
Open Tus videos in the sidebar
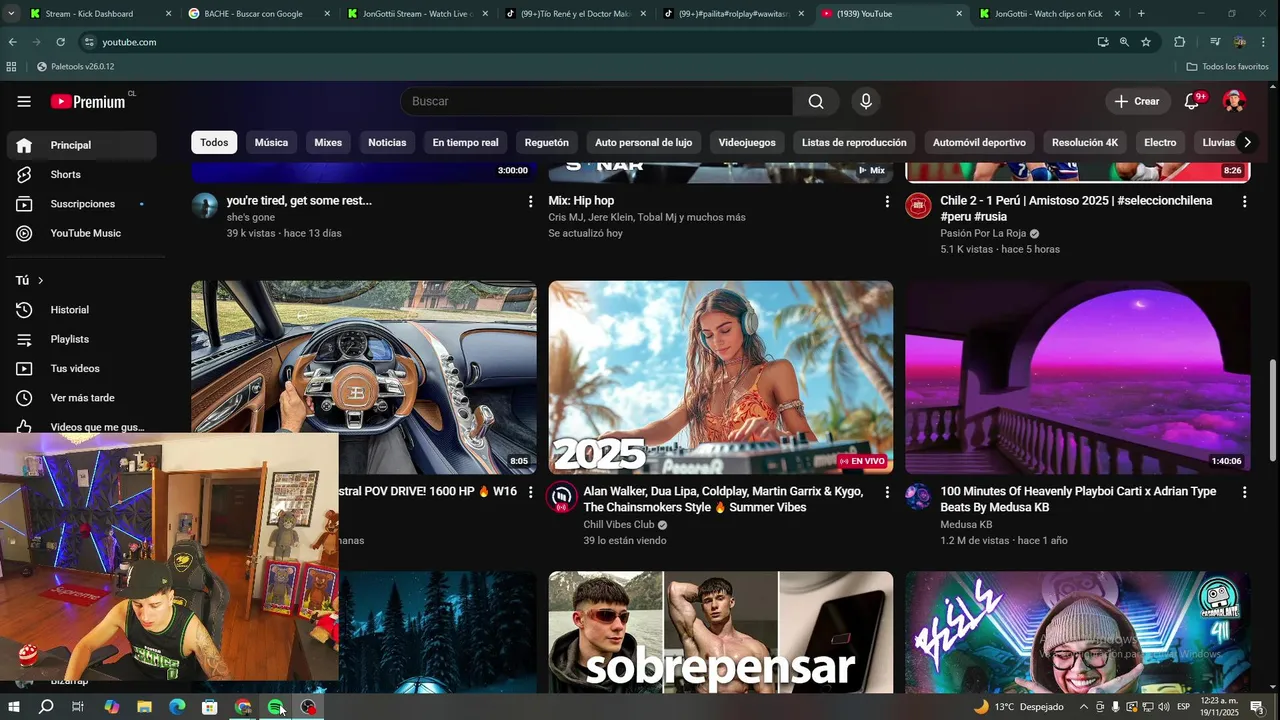82,368
